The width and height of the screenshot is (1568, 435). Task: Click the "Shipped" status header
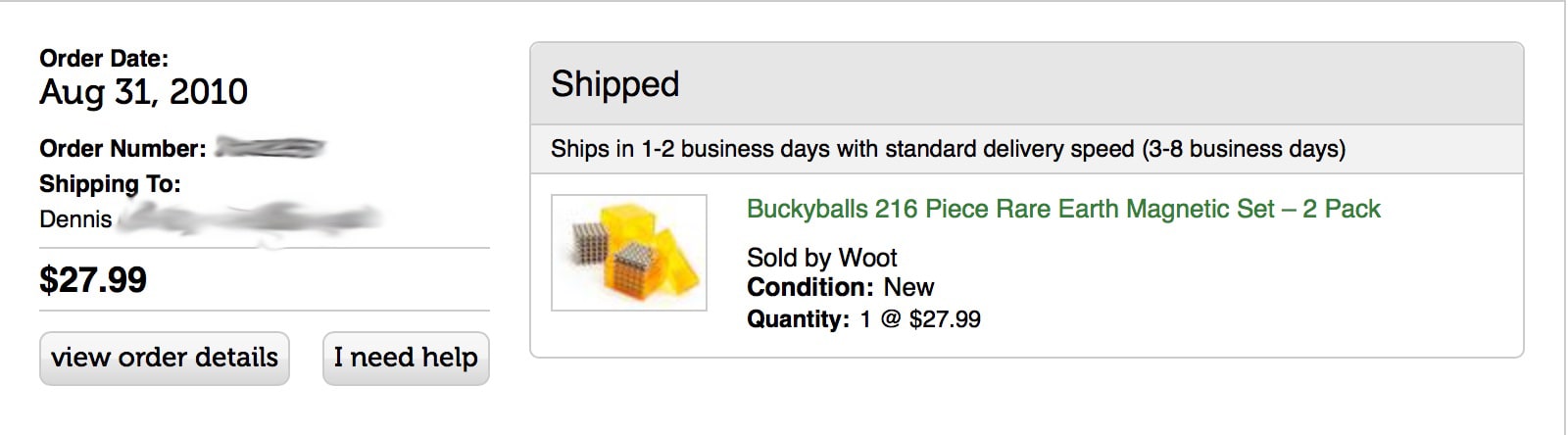(614, 84)
